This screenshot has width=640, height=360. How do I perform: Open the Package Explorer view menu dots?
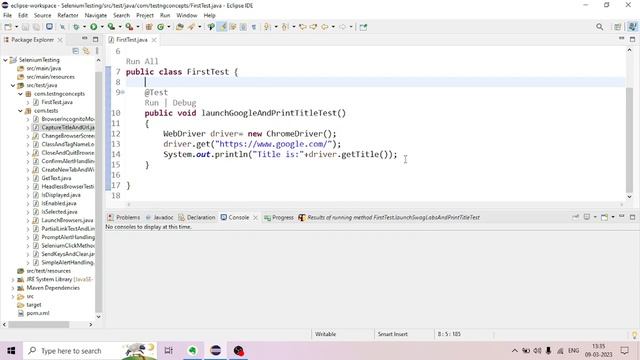coord(97,51)
